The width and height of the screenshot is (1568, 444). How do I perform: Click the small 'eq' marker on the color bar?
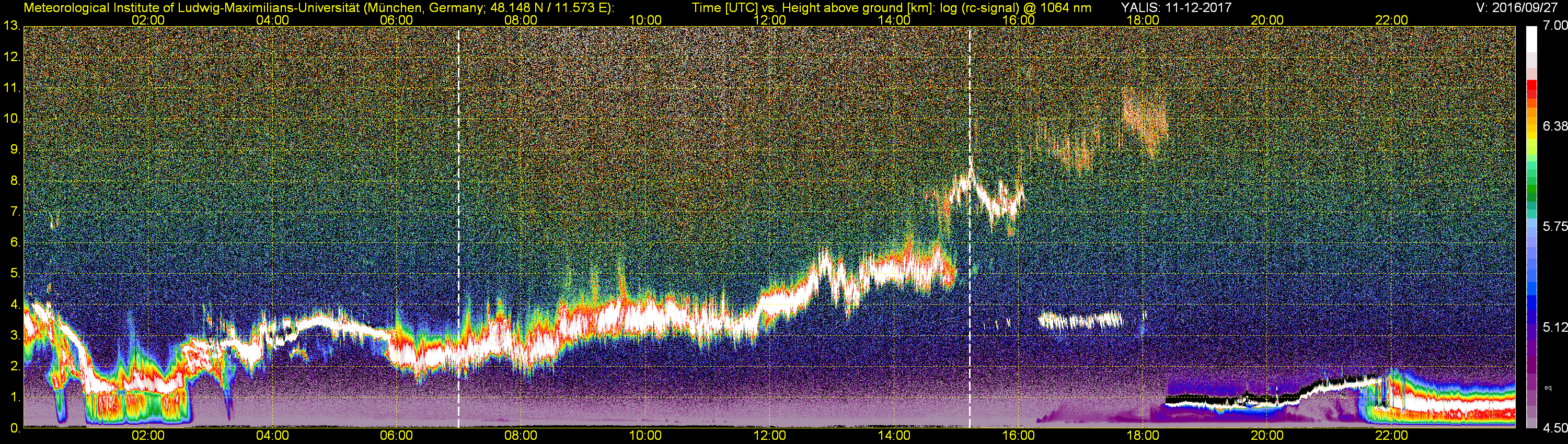[1548, 387]
